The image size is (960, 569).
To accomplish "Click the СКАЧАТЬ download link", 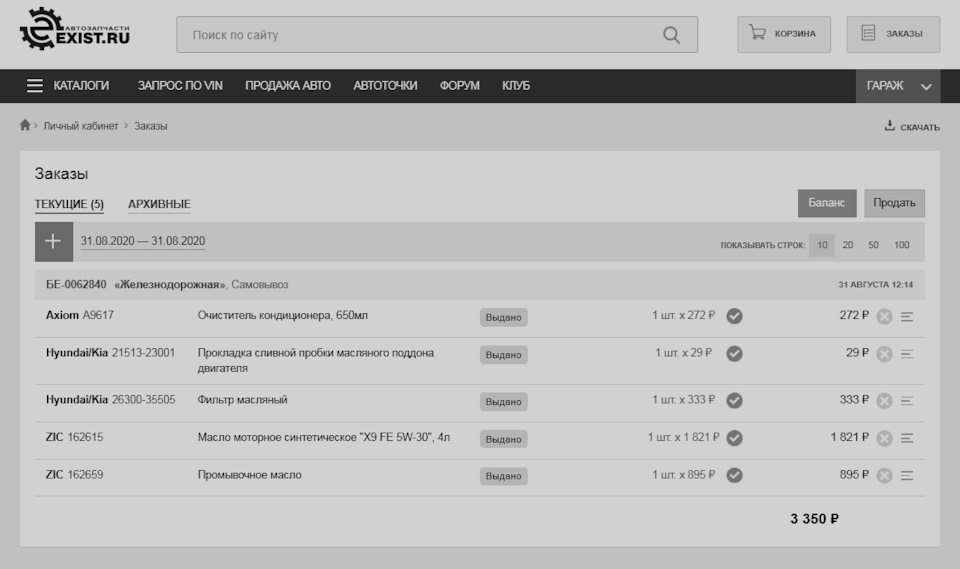I will tap(920, 127).
